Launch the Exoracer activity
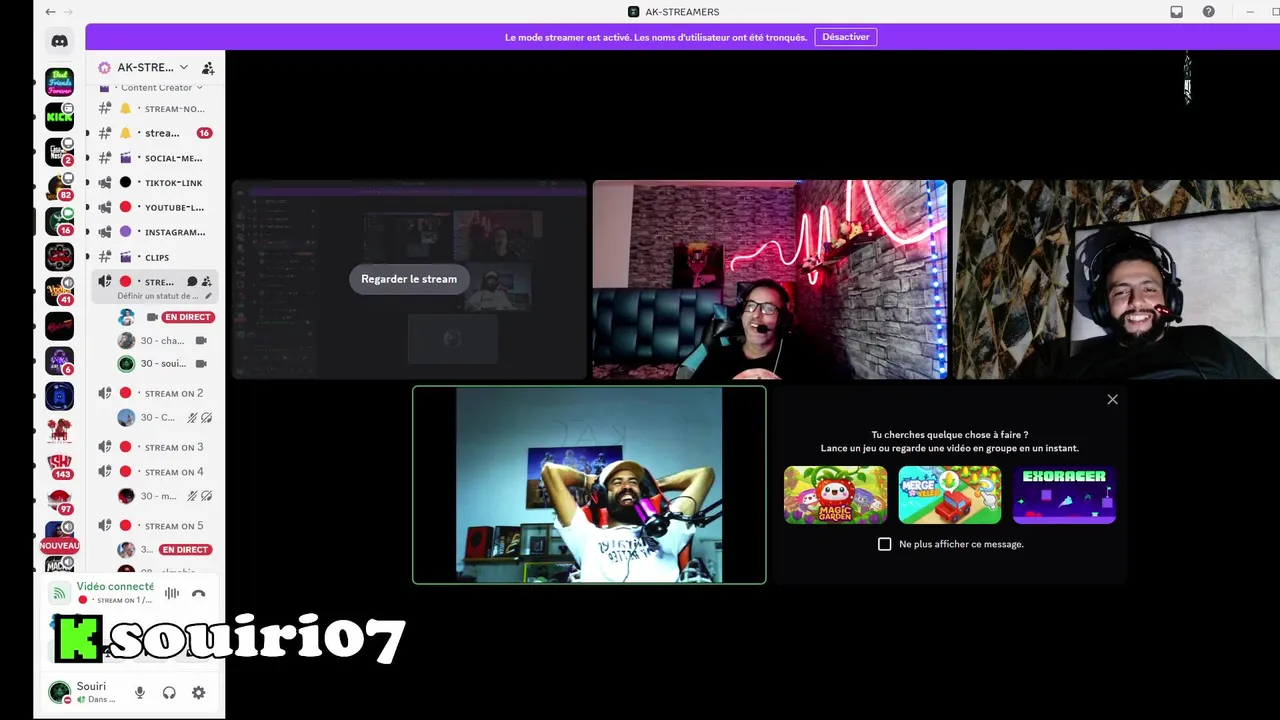The width and height of the screenshot is (1280, 720). 1064,495
